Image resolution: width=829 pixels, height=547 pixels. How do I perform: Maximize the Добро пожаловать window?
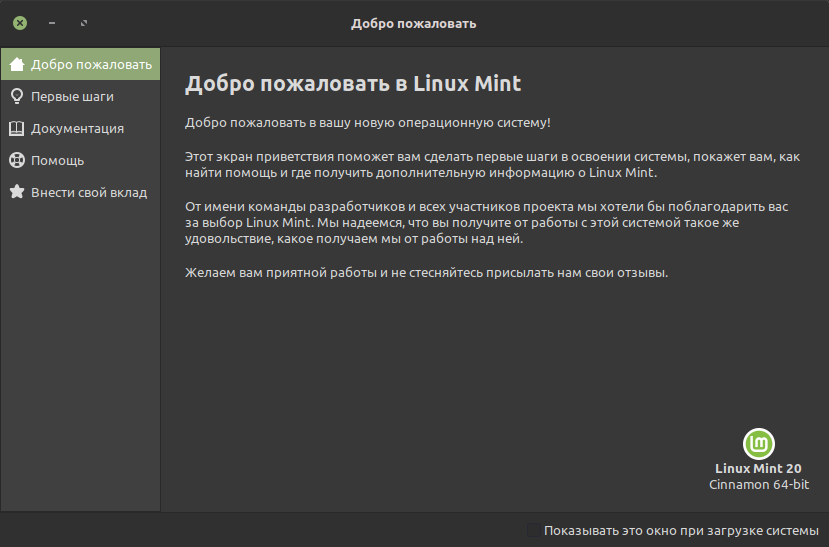coord(84,23)
